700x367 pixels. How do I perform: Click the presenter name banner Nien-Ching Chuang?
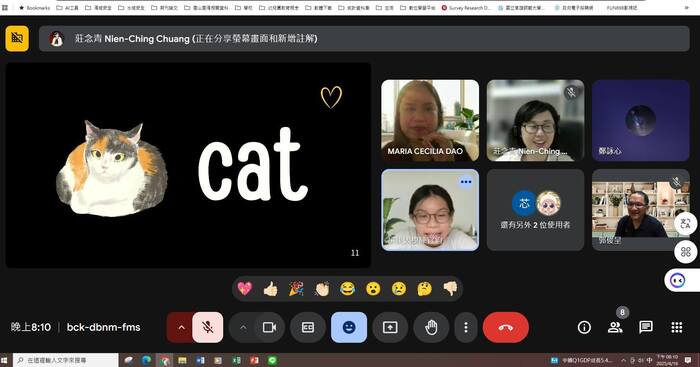tap(364, 38)
